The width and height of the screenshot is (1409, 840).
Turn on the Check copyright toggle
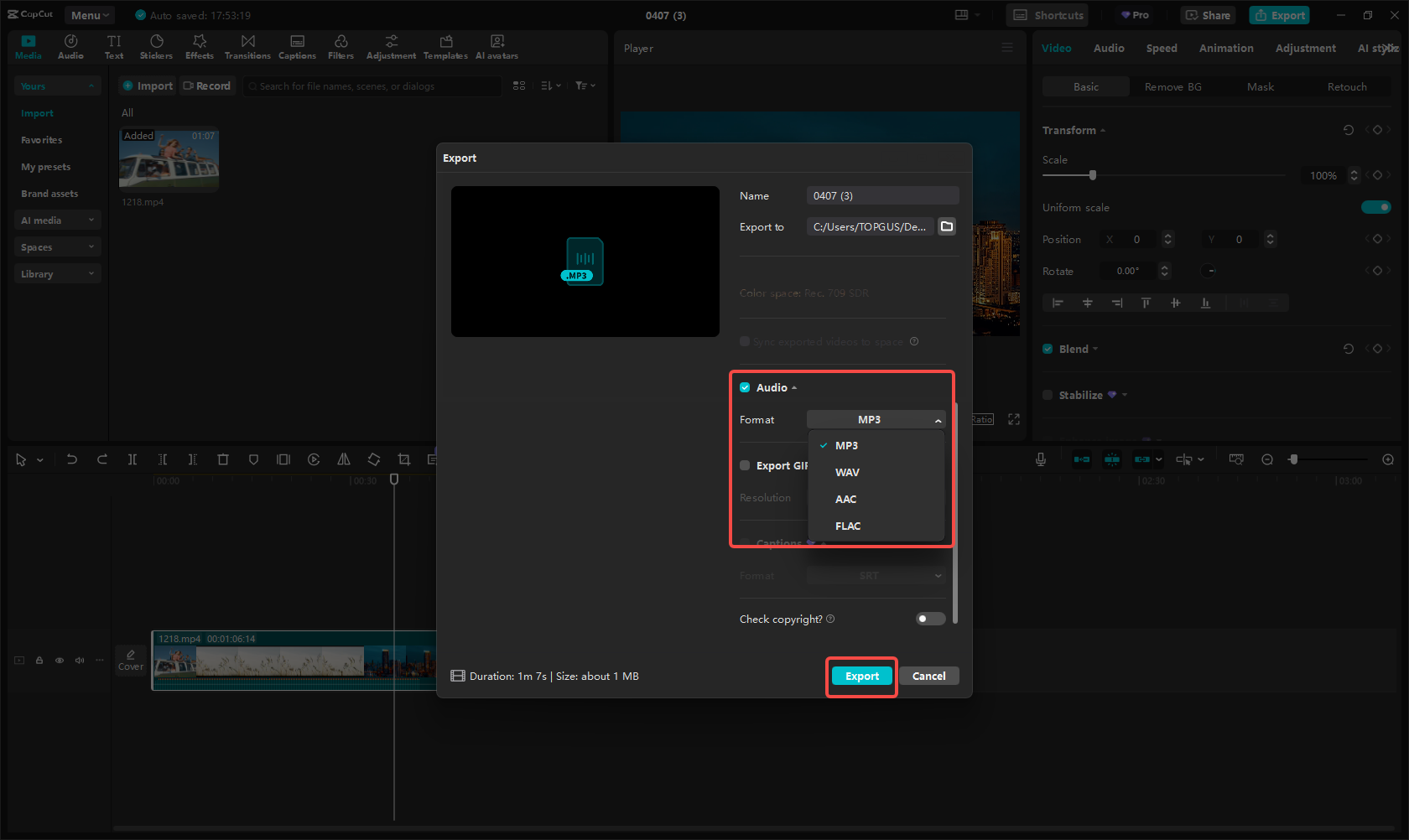(930, 619)
